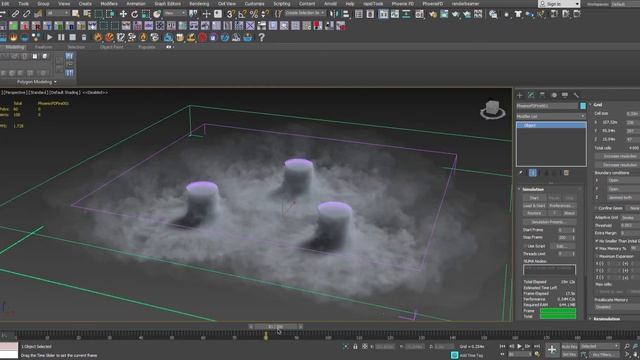Click the Configure Modifier Sets icon
Image resolution: width=640 pixels, height=360 pixels.
[x=566, y=173]
